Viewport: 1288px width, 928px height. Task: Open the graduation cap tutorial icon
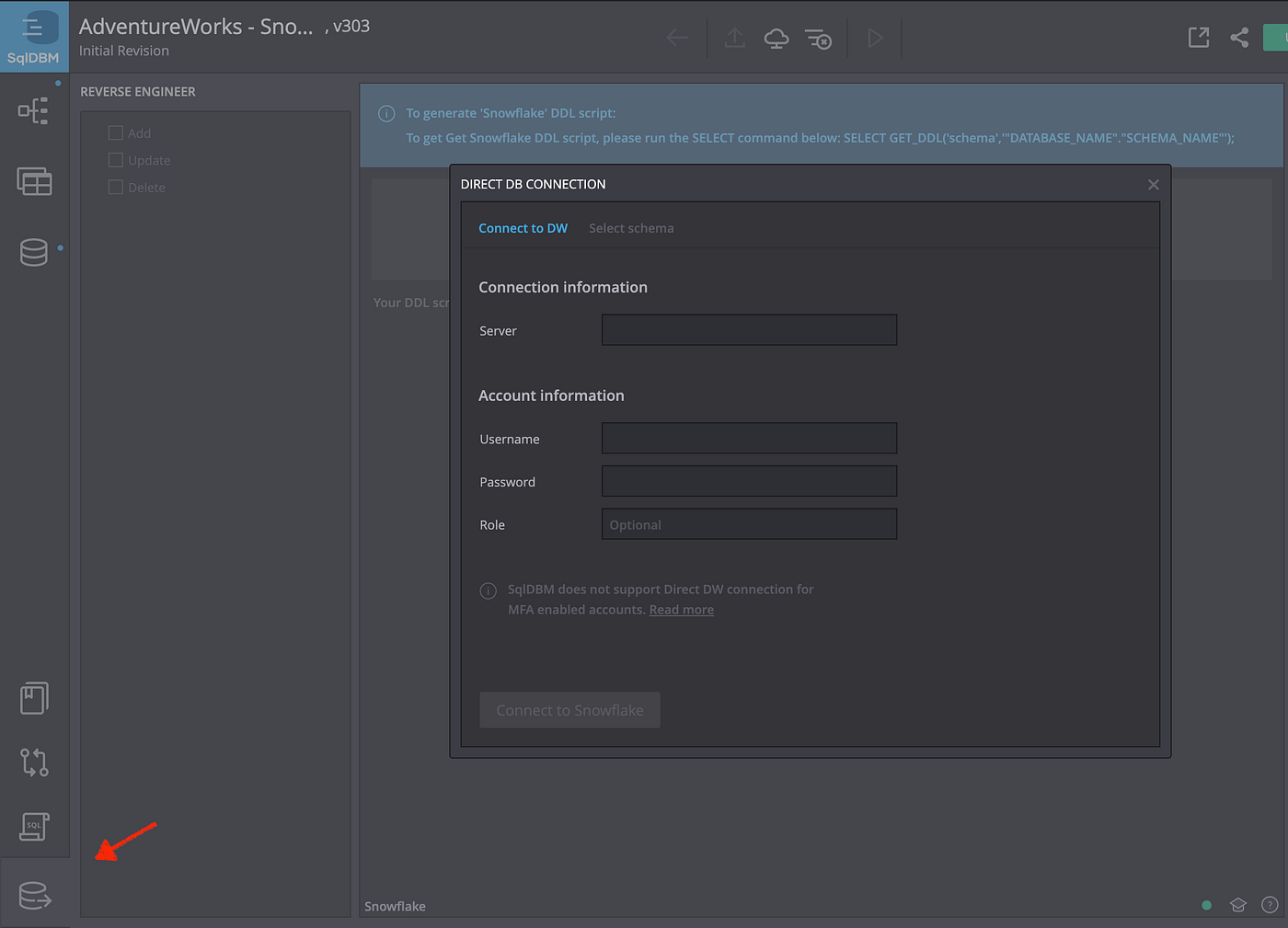coord(1238,905)
